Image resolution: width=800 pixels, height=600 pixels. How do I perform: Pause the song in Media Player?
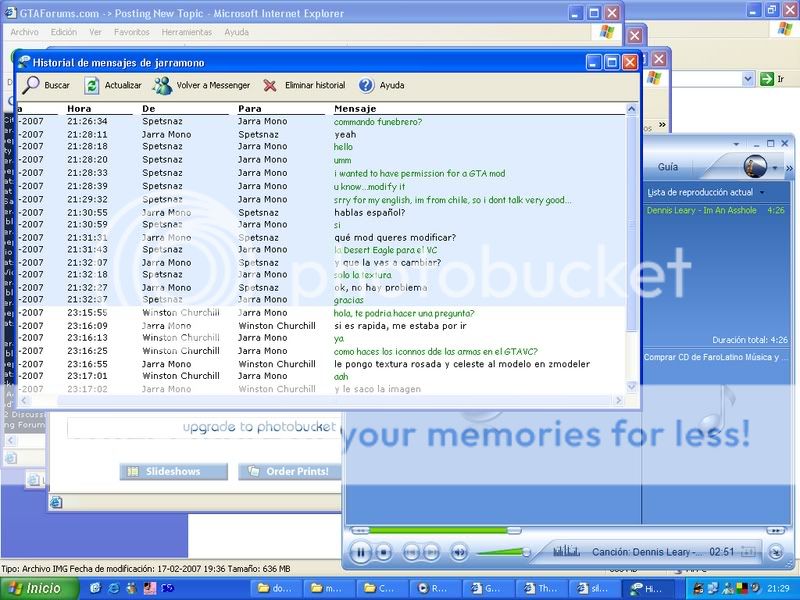[x=360, y=551]
